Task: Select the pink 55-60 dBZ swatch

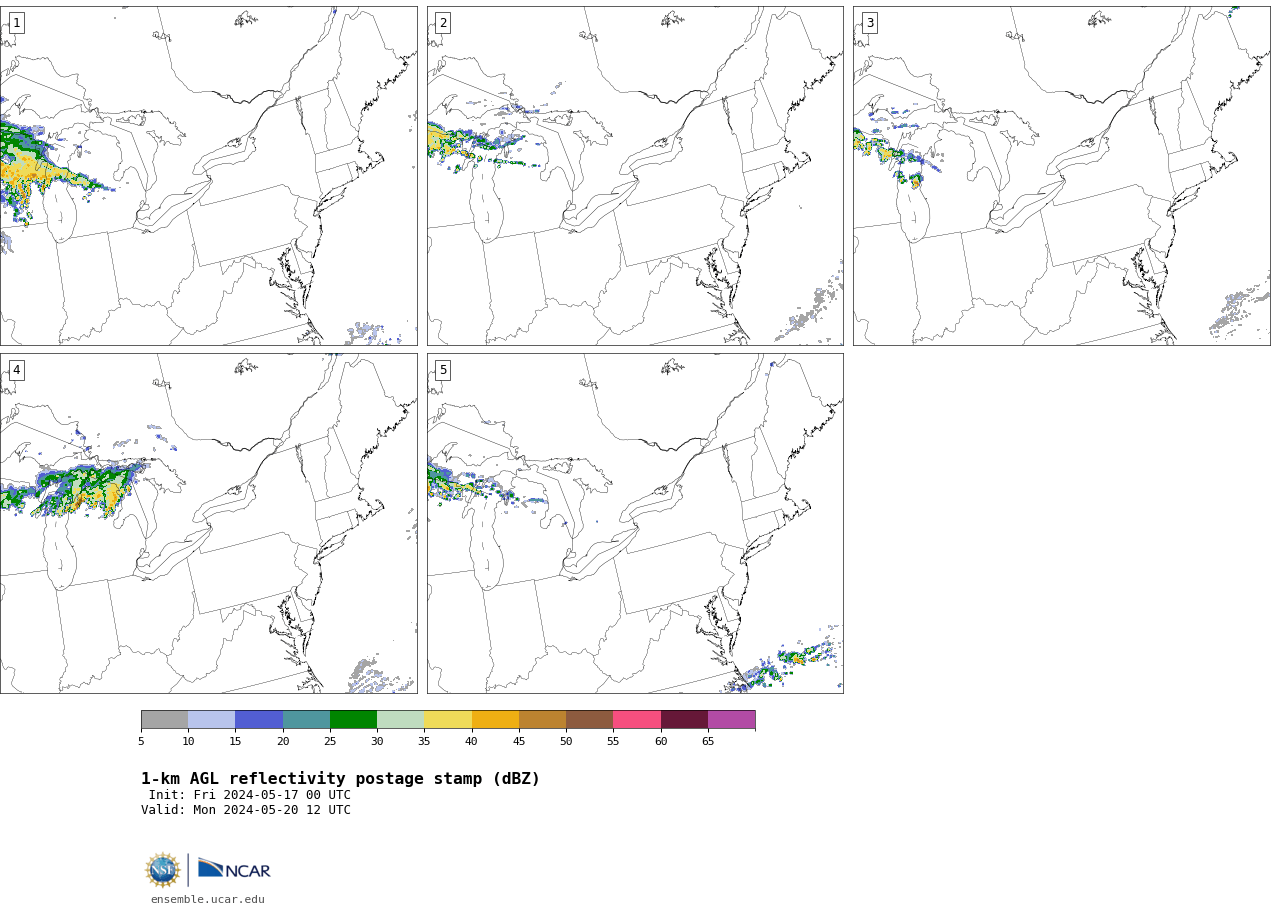Action: [x=637, y=720]
